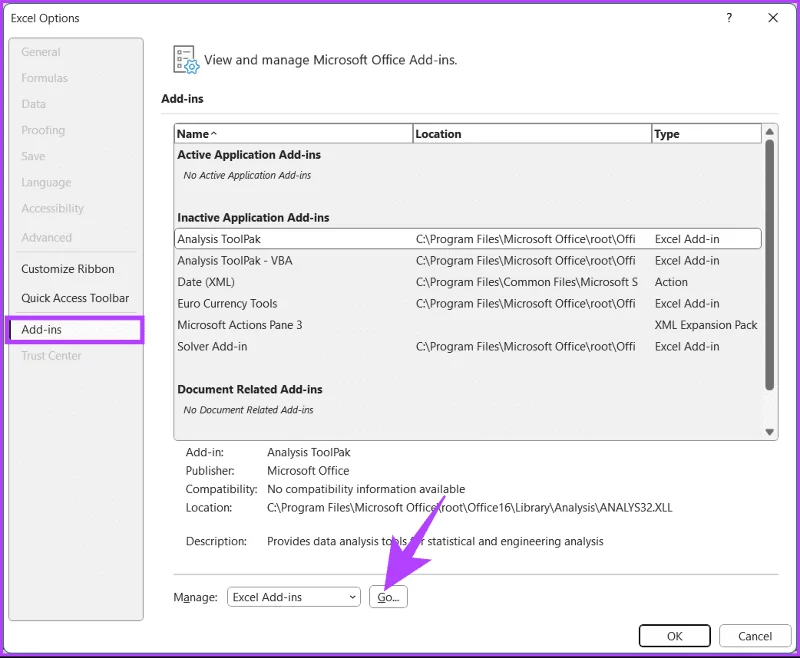800x658 pixels.
Task: Click the Cancel button
Action: click(755, 636)
